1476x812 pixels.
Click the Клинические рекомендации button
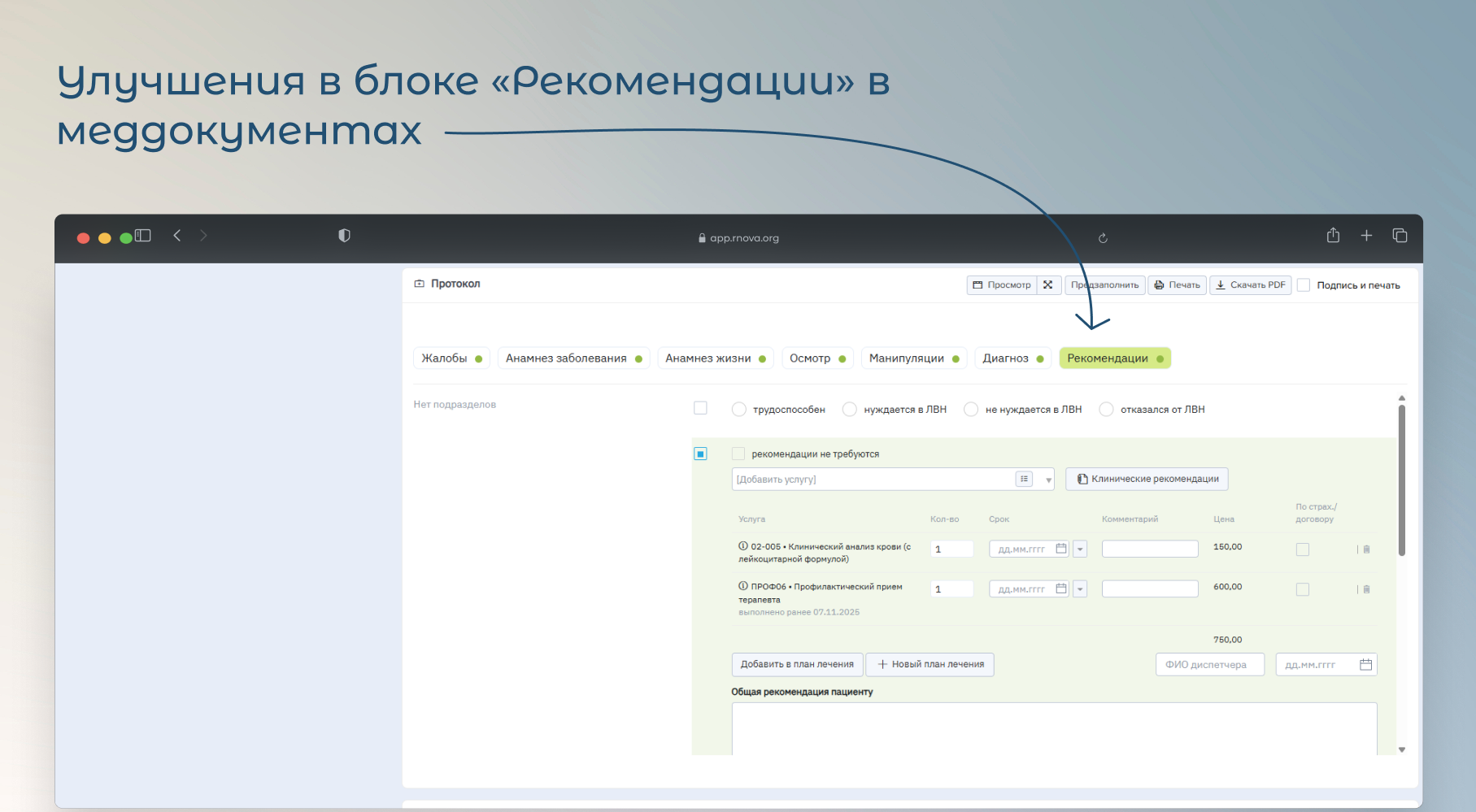pyautogui.click(x=1147, y=480)
